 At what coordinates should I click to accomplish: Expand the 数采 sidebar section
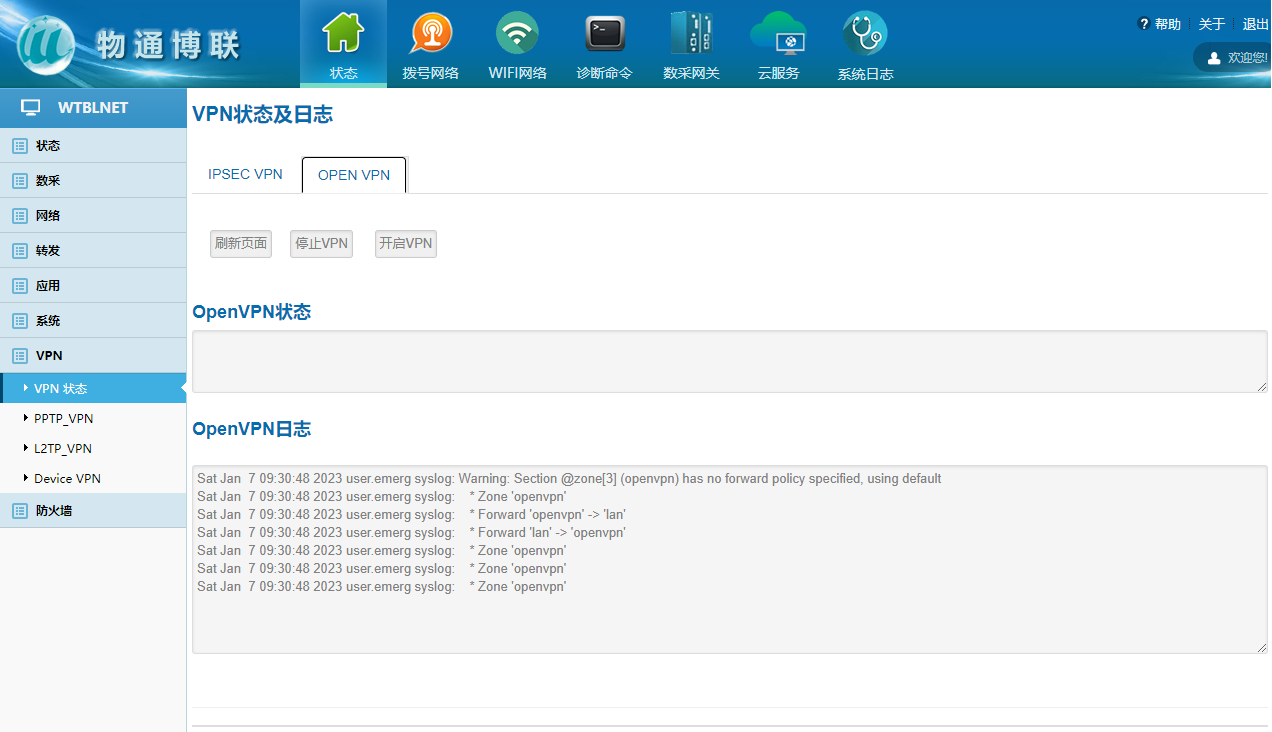[48, 181]
